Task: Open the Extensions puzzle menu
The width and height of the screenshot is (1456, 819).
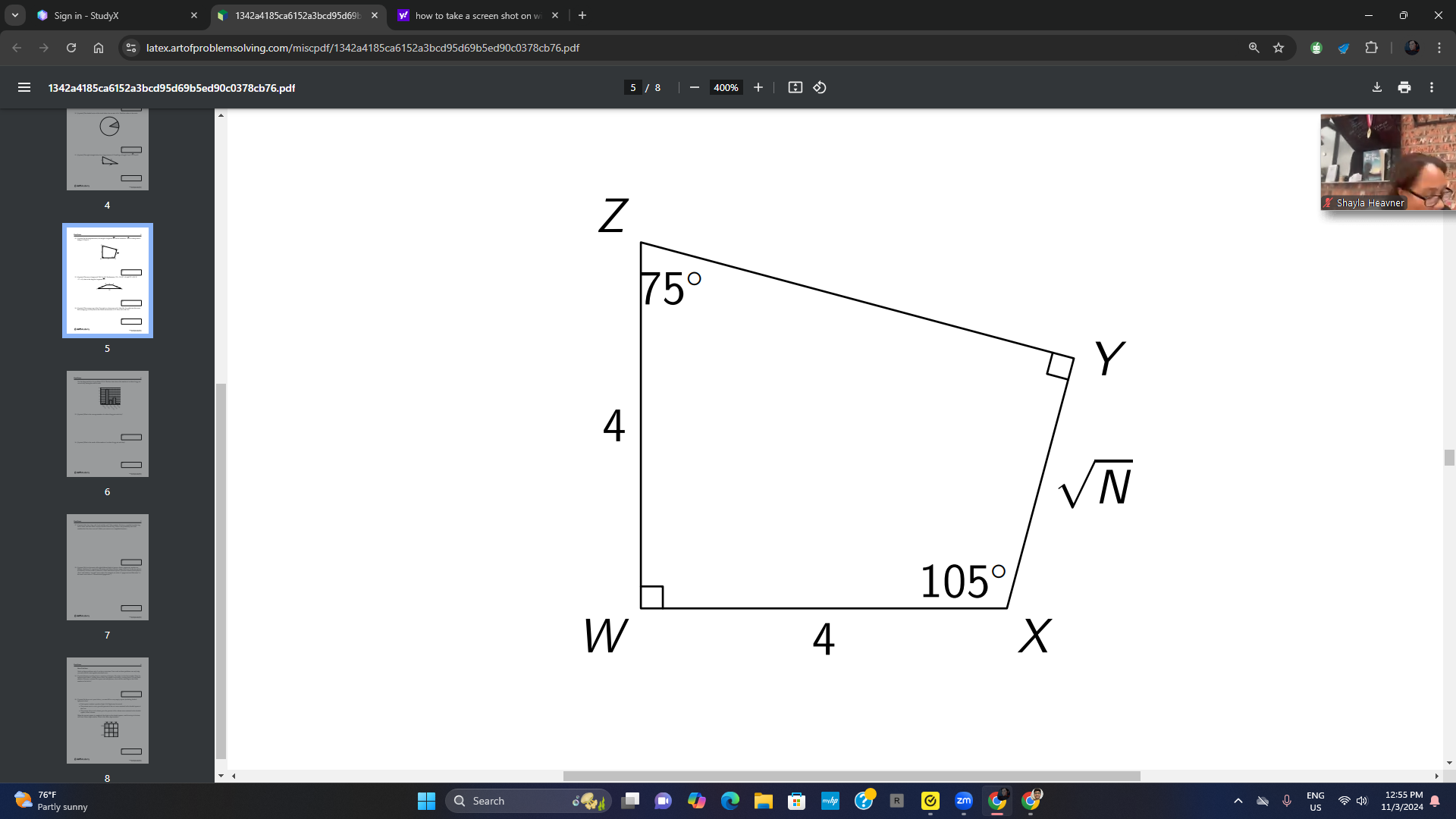Action: (x=1371, y=48)
